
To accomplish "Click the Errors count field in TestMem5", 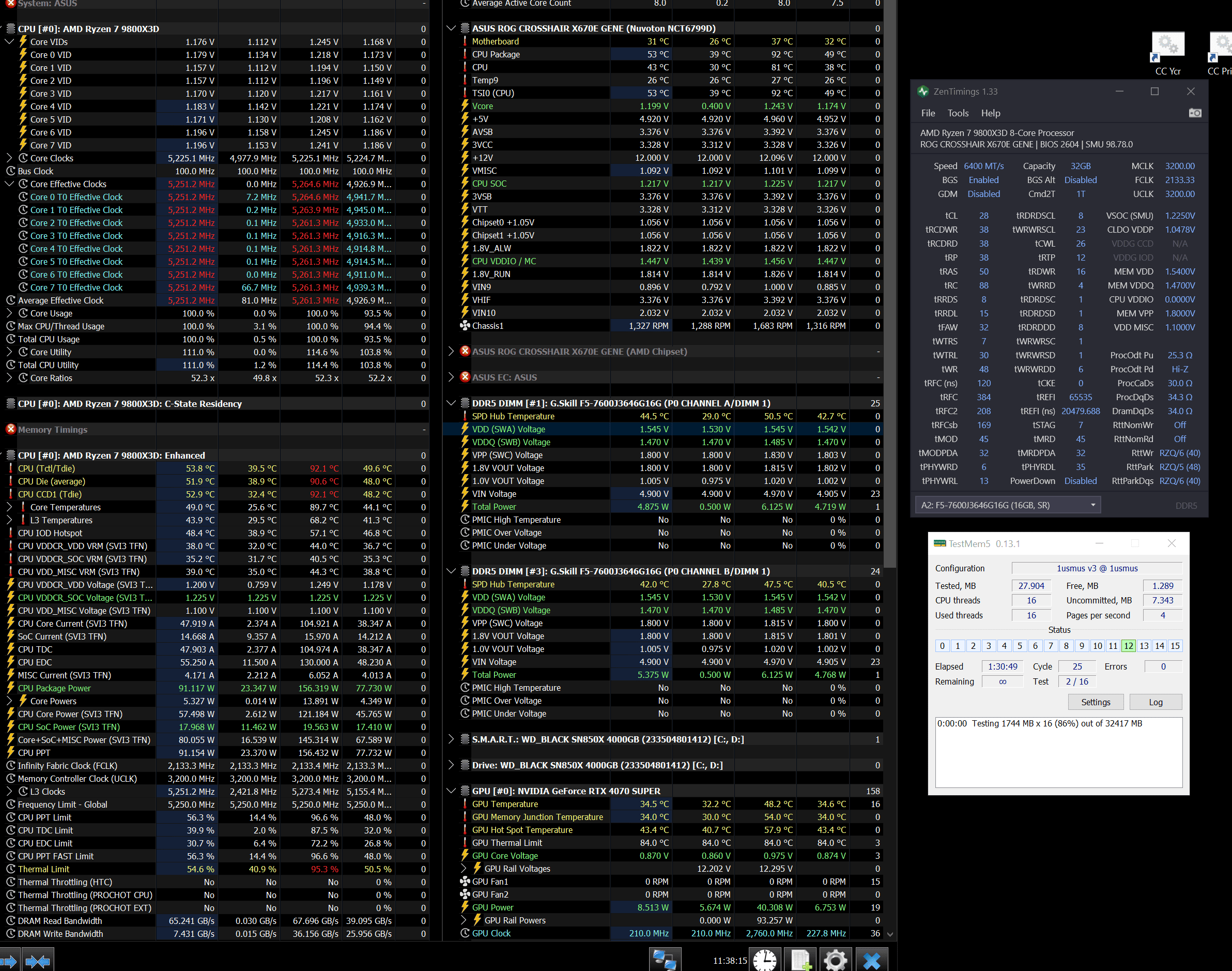I will (1163, 666).
